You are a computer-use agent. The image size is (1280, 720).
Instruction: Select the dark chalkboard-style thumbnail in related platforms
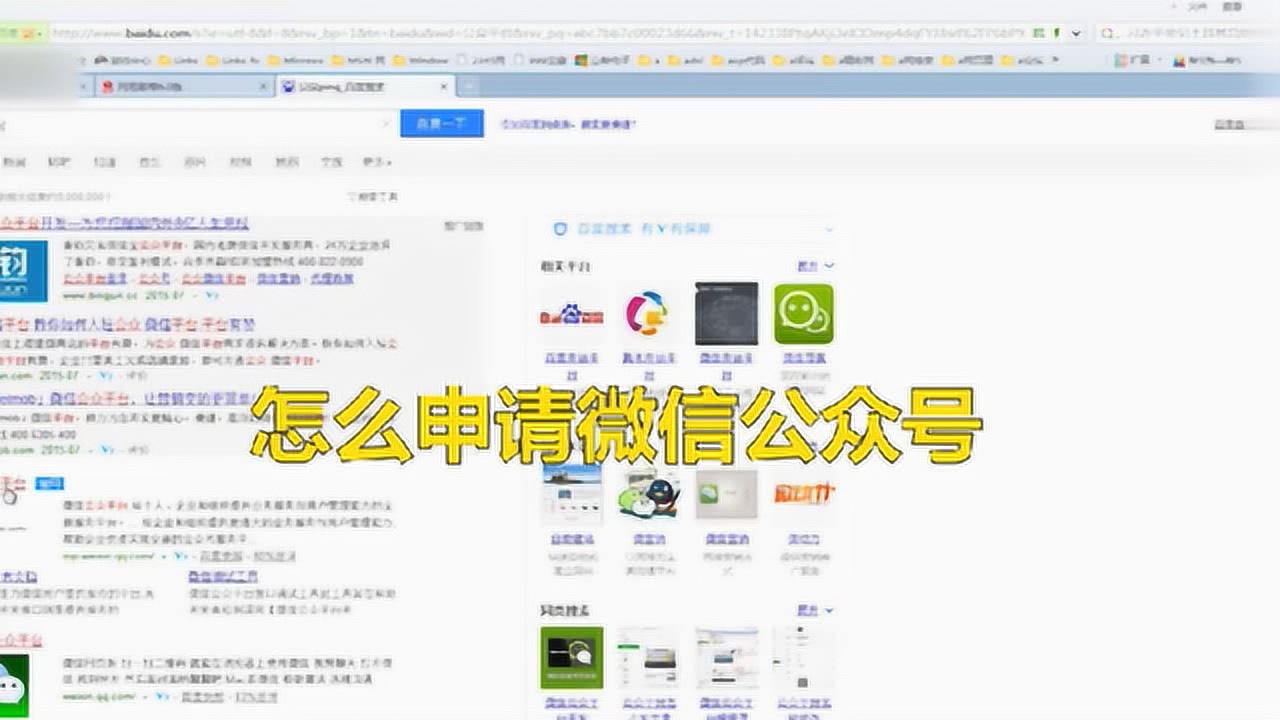tap(726, 313)
